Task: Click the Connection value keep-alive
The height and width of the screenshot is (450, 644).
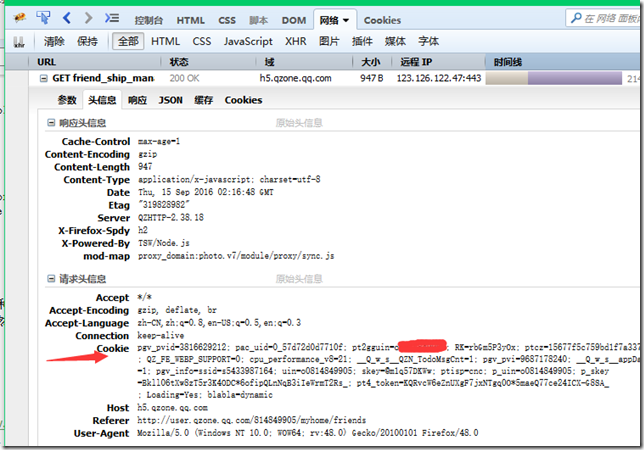Action: 161,335
